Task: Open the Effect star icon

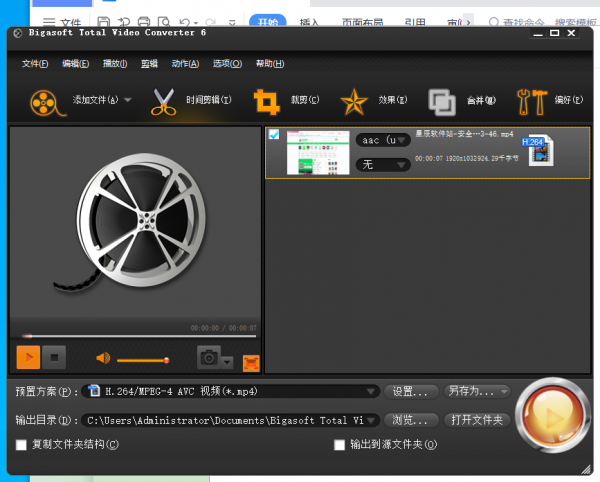Action: tap(354, 102)
